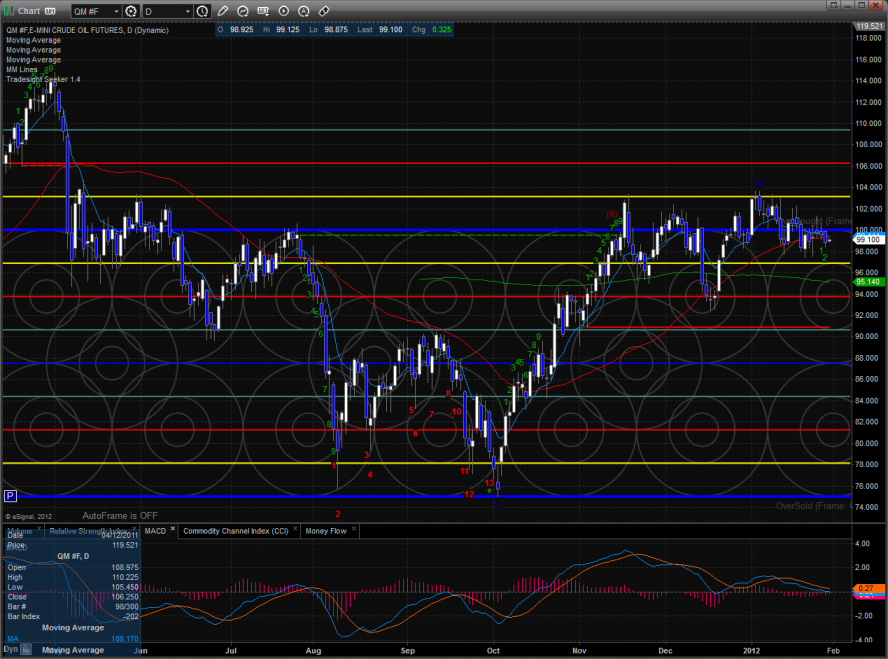This screenshot has width=888, height=659.
Task: Click the Open value 98.925 in header
Action: 241,29
